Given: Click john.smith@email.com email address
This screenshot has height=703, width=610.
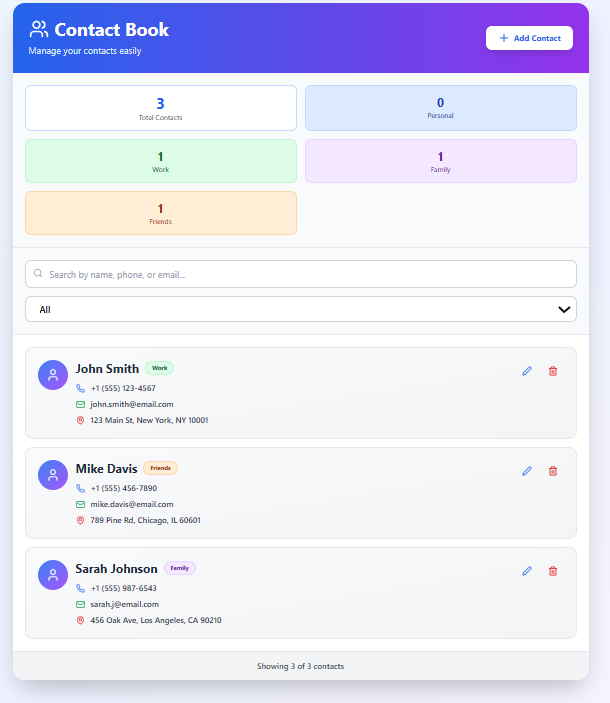Looking at the screenshot, I should (x=131, y=404).
